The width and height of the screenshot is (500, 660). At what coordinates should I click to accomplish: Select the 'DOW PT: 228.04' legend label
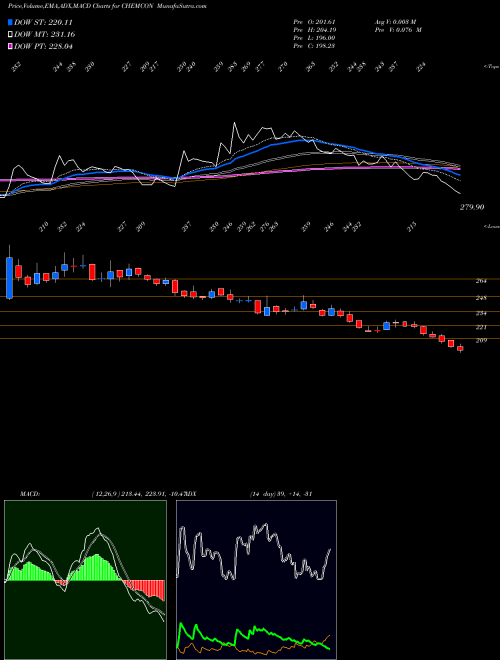click(x=43, y=46)
